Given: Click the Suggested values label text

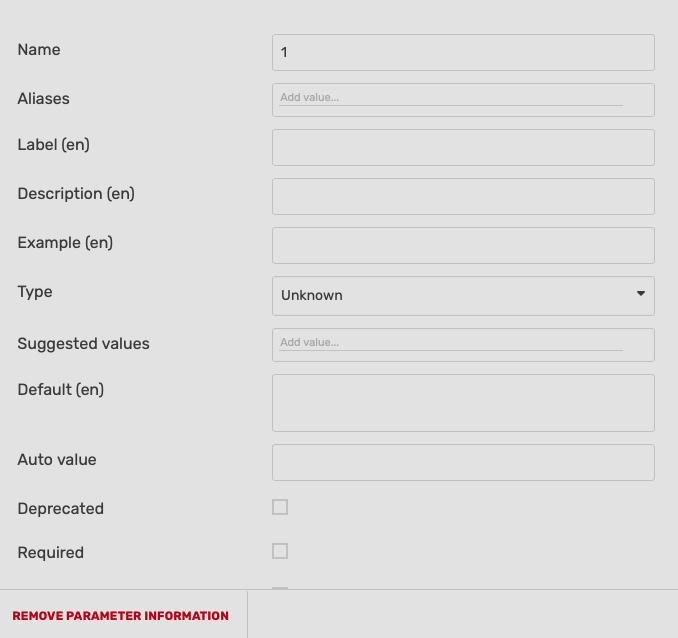Looking at the screenshot, I should coord(84,344).
